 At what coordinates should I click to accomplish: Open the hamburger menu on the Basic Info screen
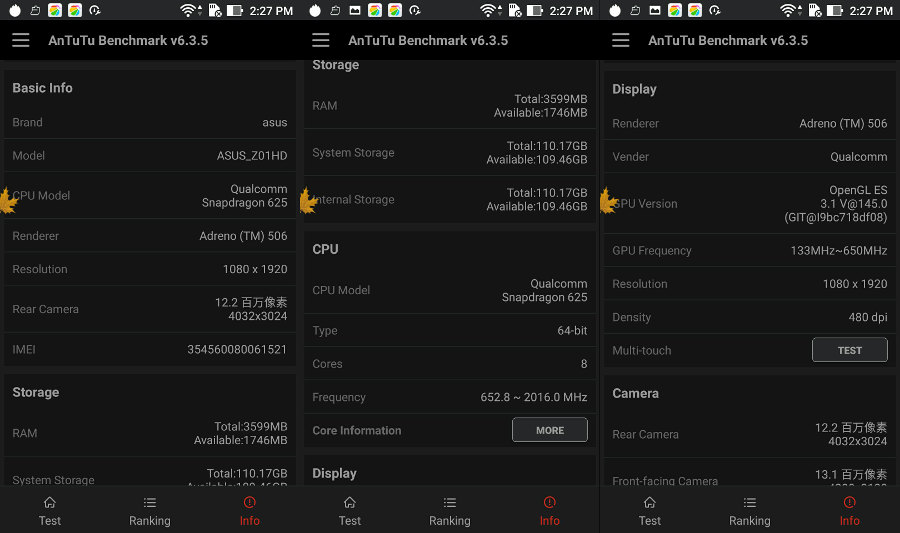[x=21, y=40]
